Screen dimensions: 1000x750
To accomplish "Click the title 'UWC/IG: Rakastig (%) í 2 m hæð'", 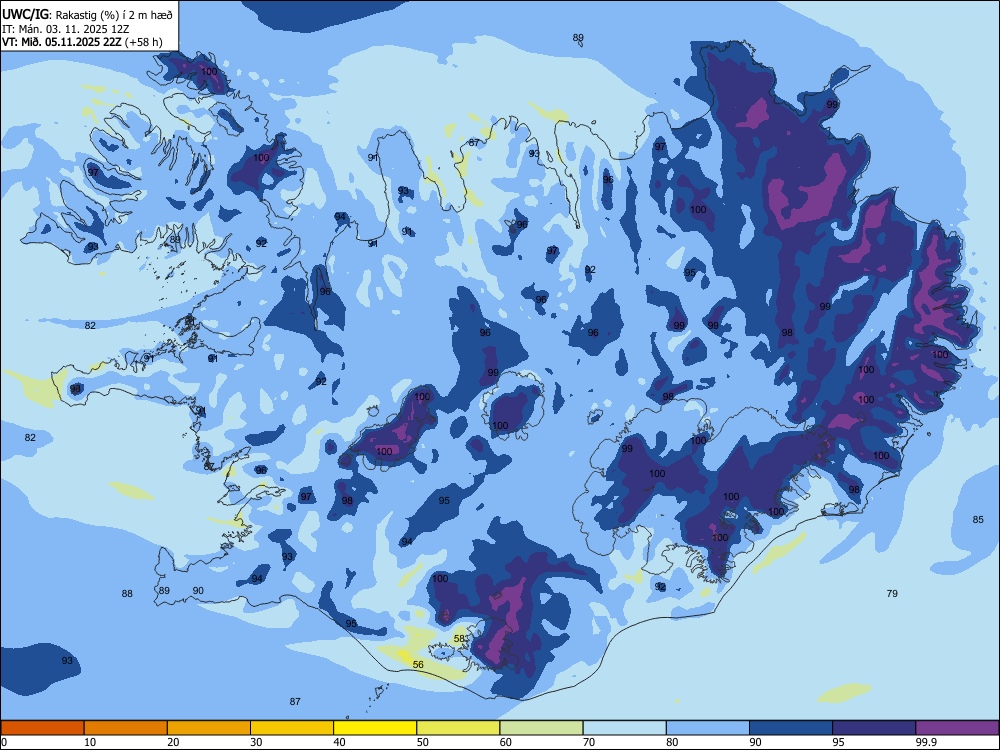I will (x=87, y=15).
